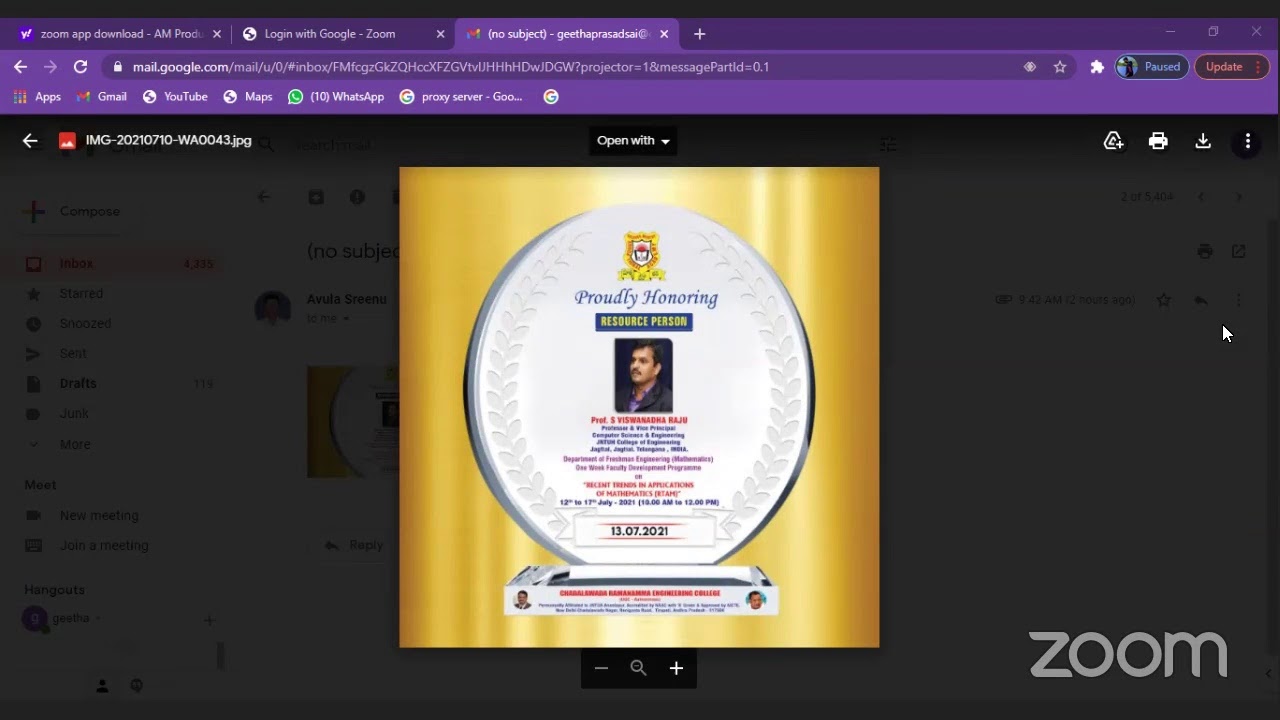Close the Login with Google tab
Viewport: 1280px width, 720px height.
[x=440, y=34]
